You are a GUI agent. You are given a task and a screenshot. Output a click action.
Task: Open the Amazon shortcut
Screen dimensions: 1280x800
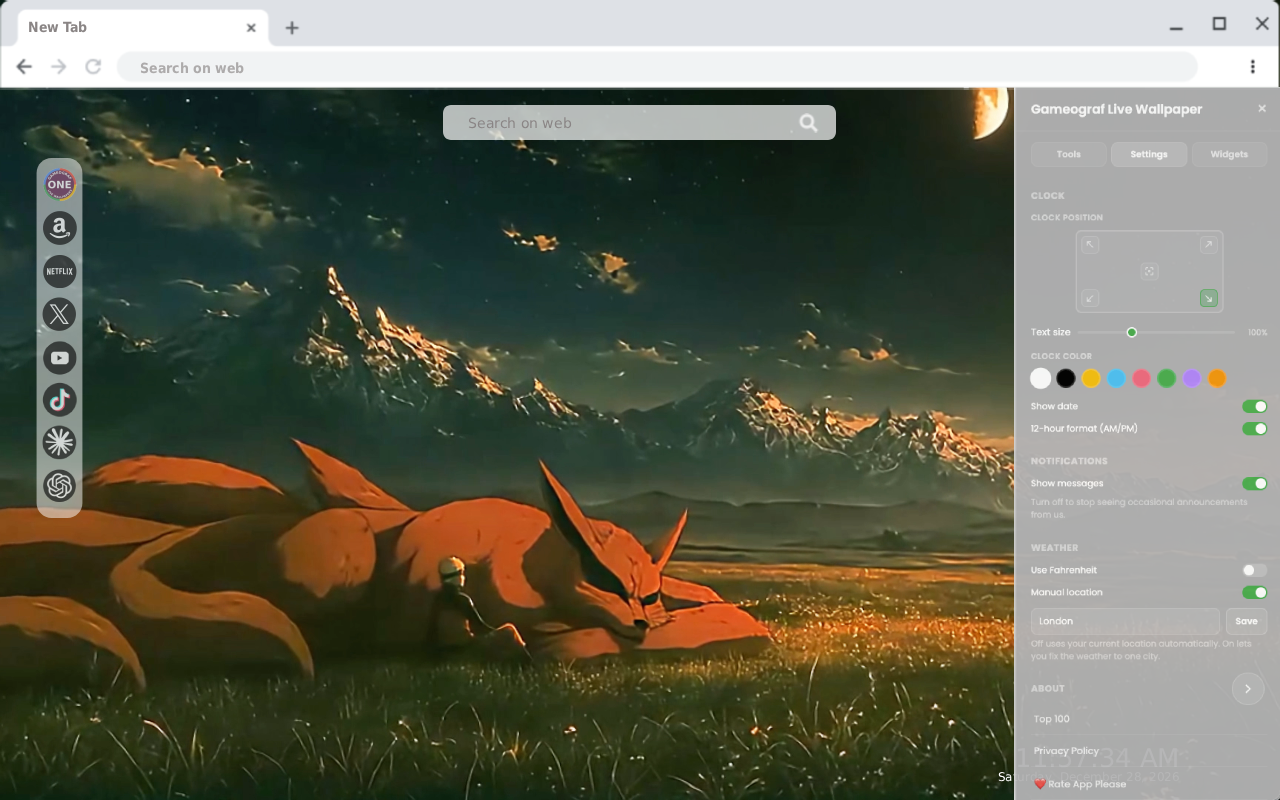tap(60, 228)
